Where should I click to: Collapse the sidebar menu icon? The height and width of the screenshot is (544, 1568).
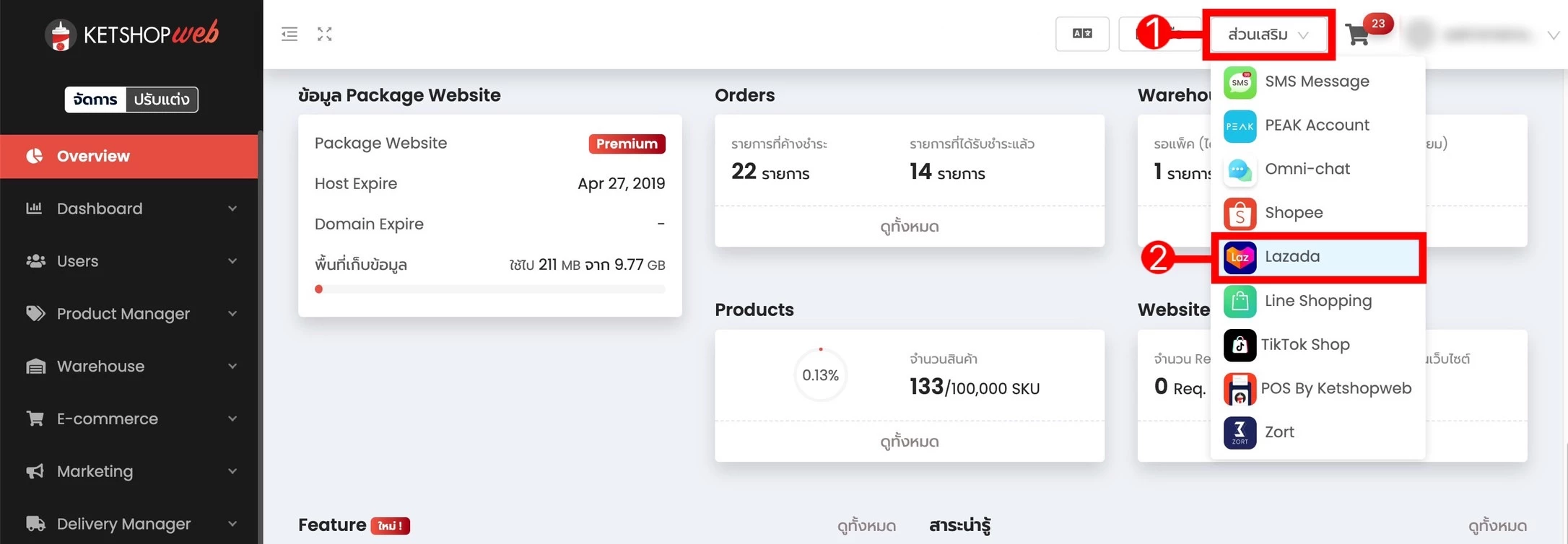pos(289,34)
